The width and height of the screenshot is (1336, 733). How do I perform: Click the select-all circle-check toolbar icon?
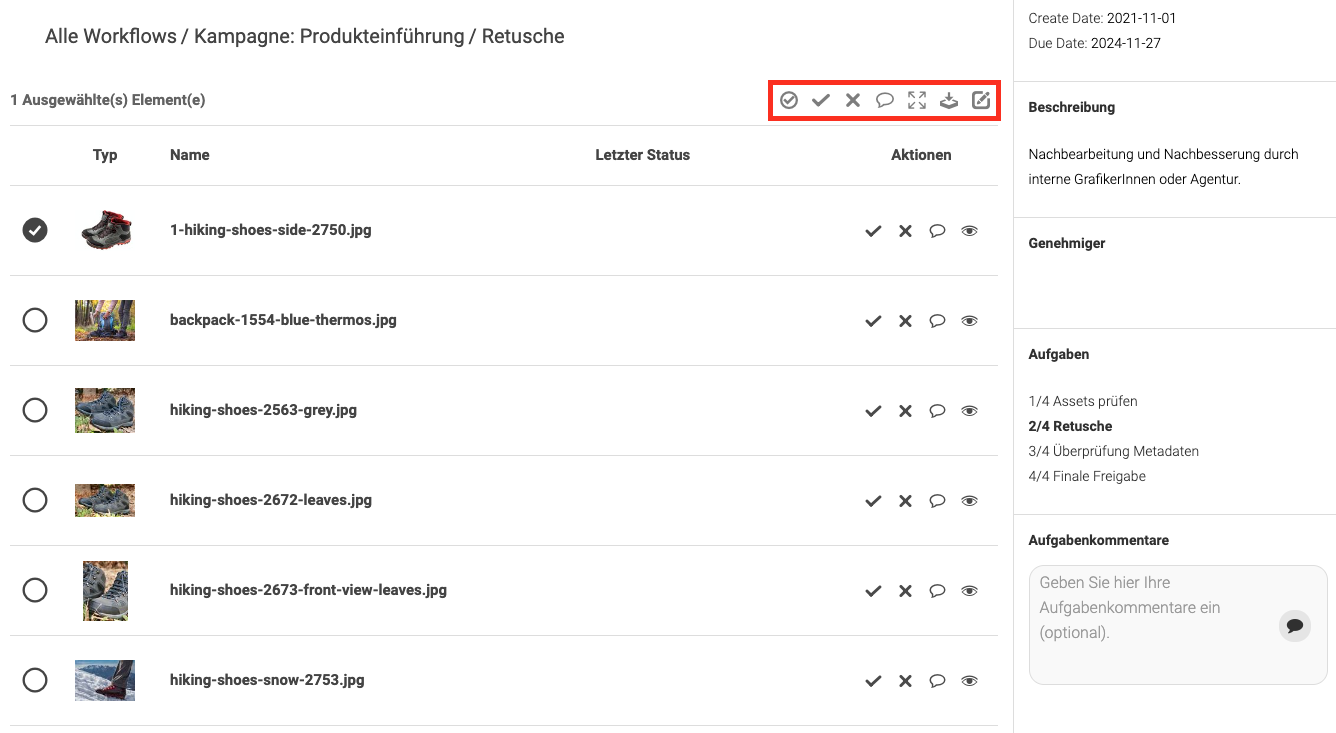tap(789, 100)
